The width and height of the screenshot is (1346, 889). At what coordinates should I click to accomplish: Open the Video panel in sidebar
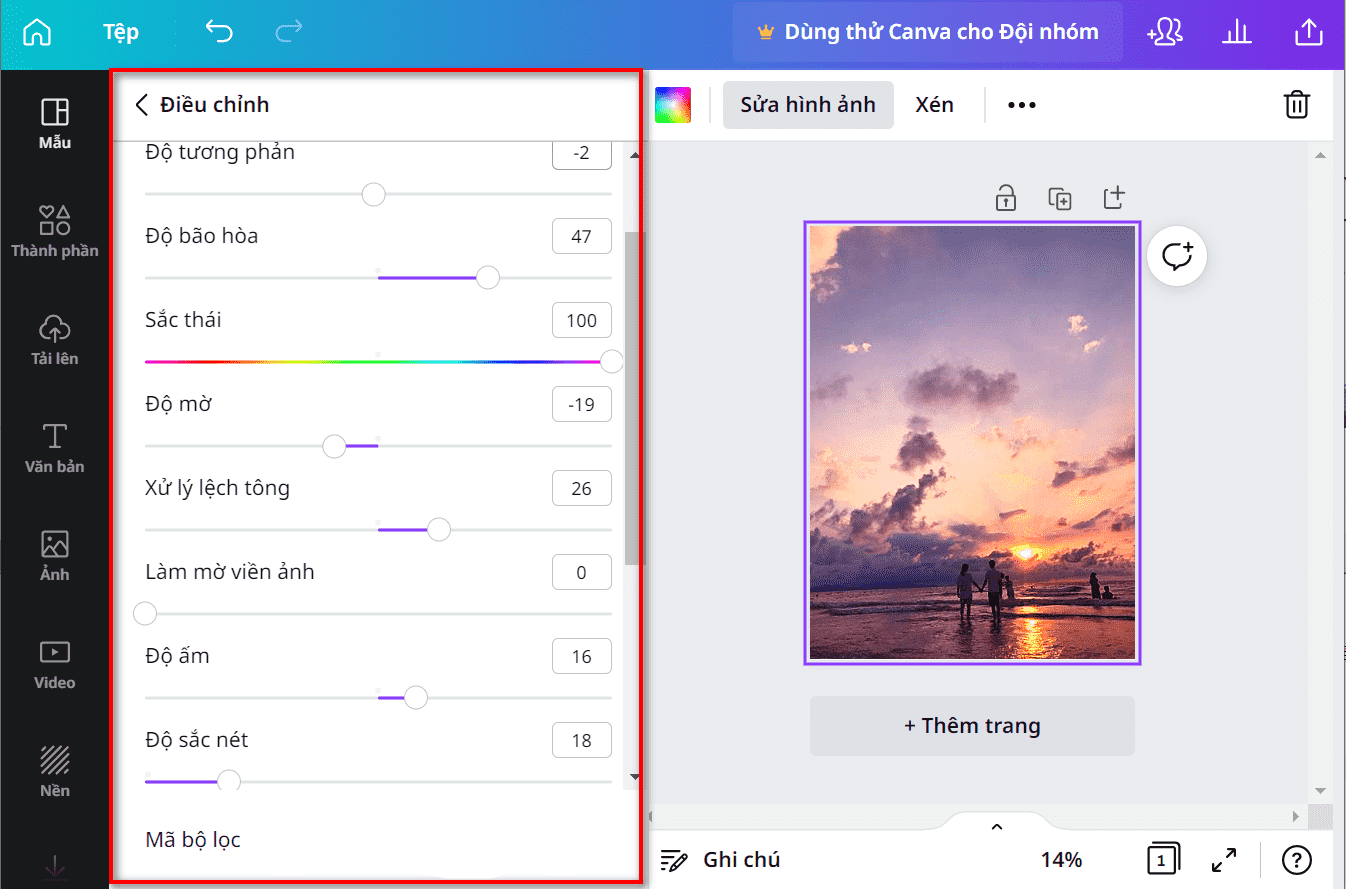click(55, 663)
